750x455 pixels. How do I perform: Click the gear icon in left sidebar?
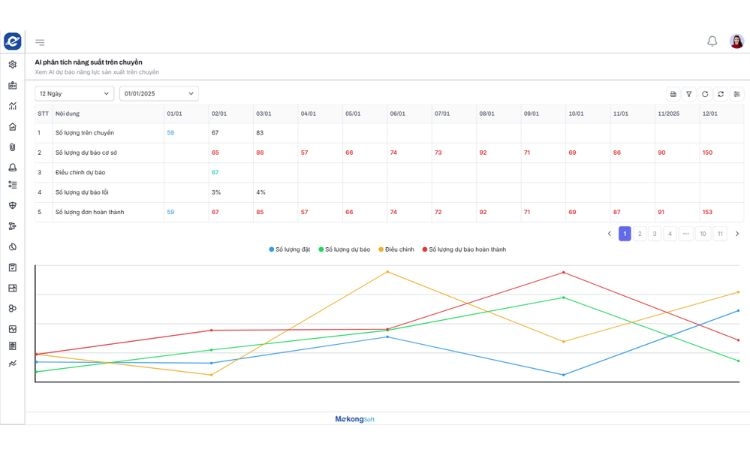[x=13, y=65]
